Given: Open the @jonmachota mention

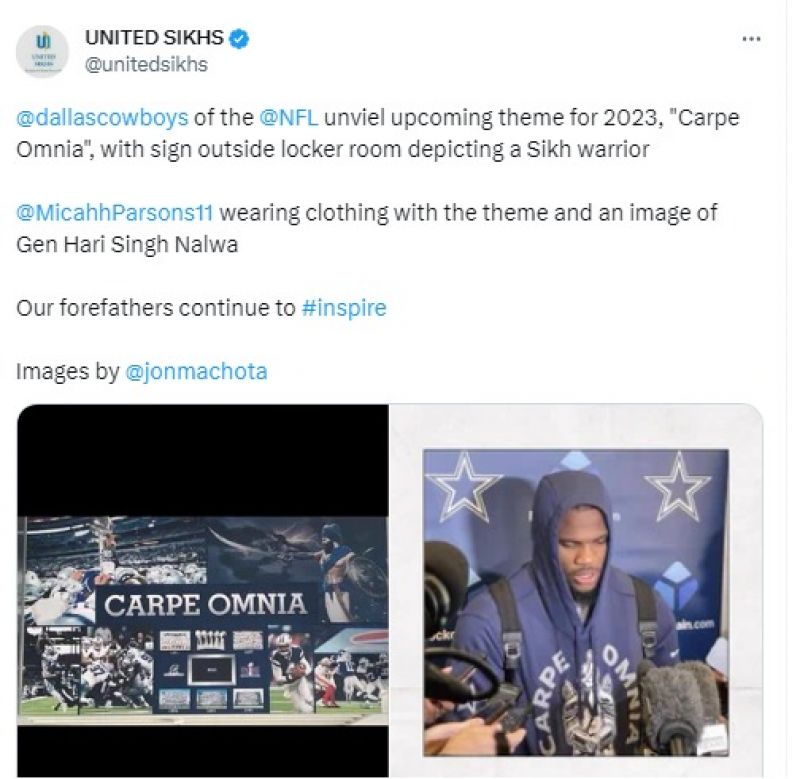Looking at the screenshot, I should [x=196, y=371].
